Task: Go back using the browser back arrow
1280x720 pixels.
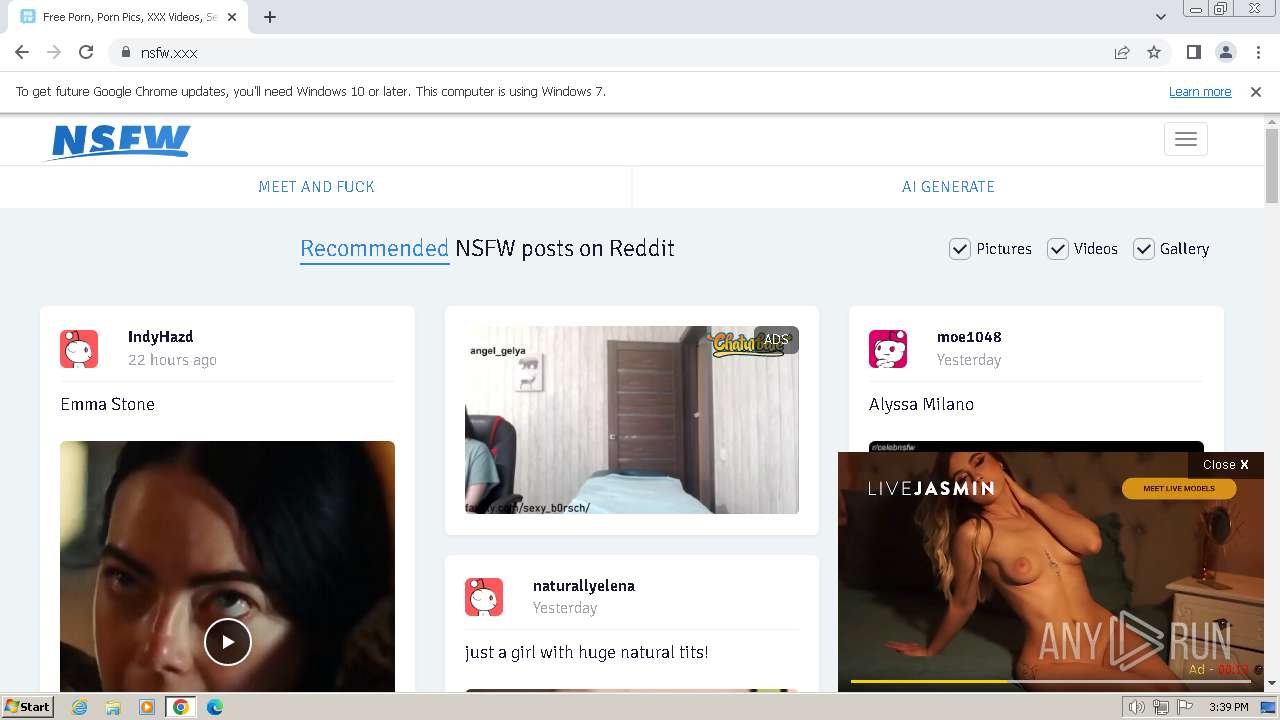Action: [22, 52]
